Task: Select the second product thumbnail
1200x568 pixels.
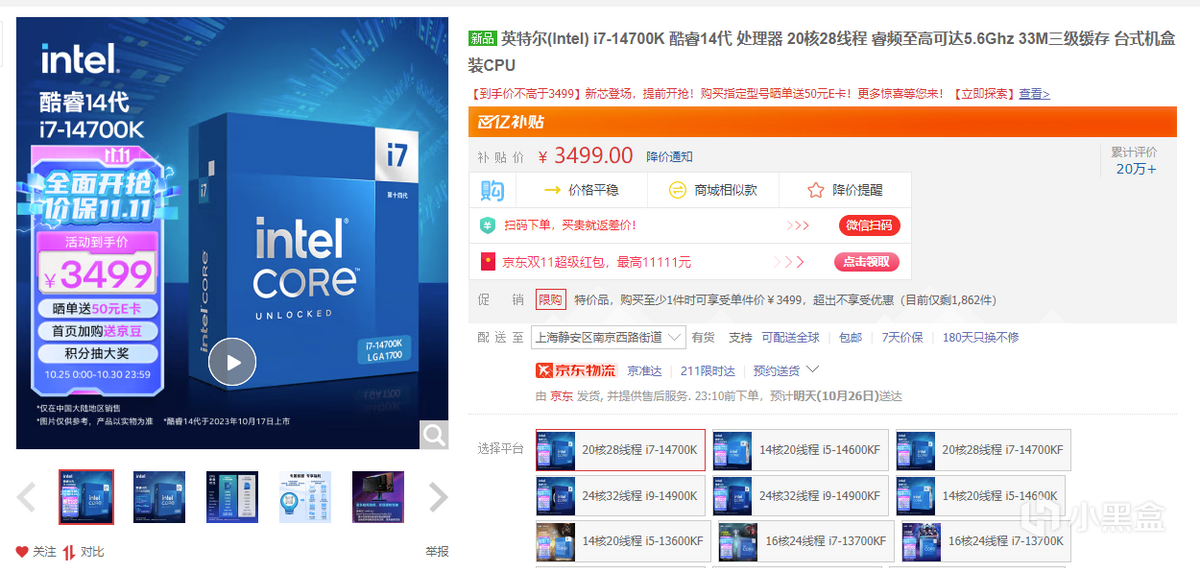Action: pyautogui.click(x=159, y=497)
